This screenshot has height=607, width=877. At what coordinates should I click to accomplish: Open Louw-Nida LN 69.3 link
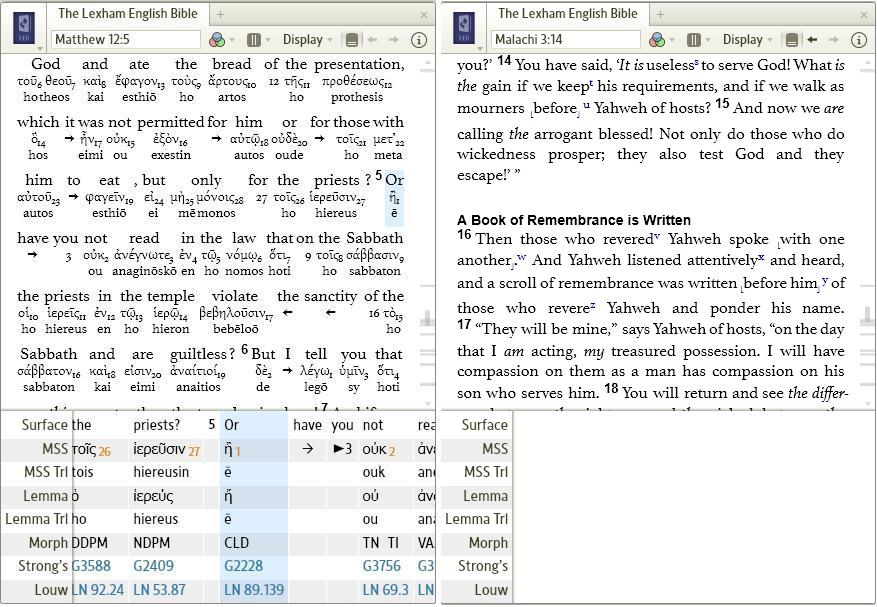tap(385, 590)
